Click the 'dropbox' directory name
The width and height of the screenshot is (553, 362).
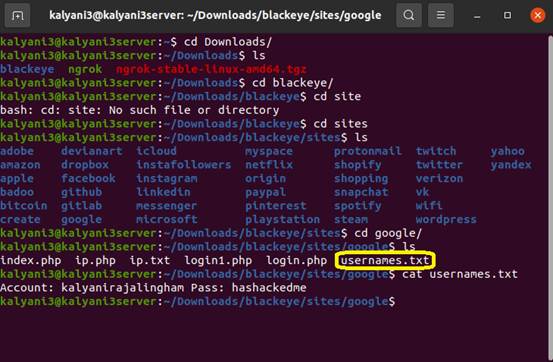[85, 165]
